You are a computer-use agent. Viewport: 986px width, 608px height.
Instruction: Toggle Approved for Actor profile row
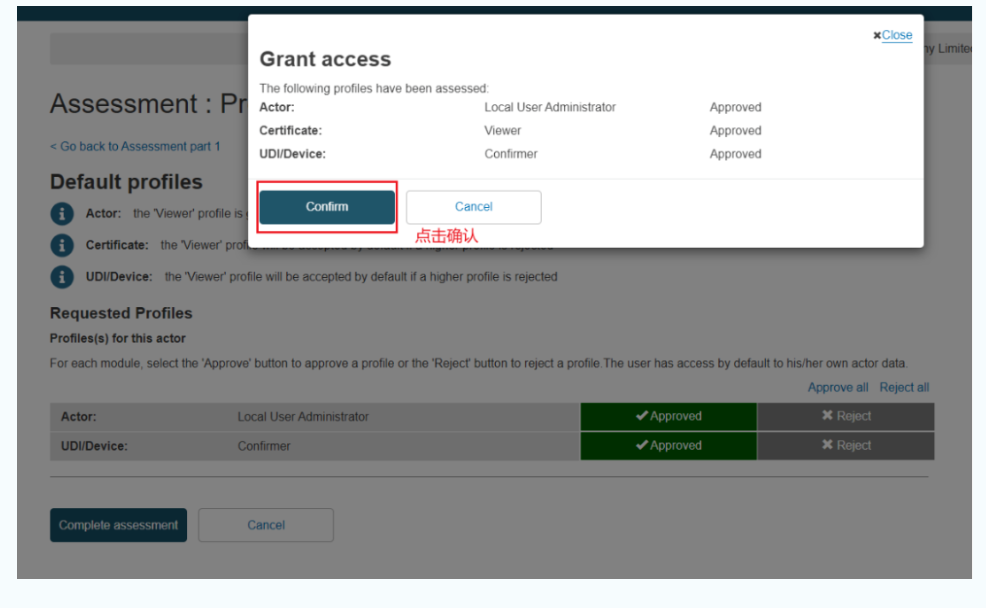[x=668, y=417]
